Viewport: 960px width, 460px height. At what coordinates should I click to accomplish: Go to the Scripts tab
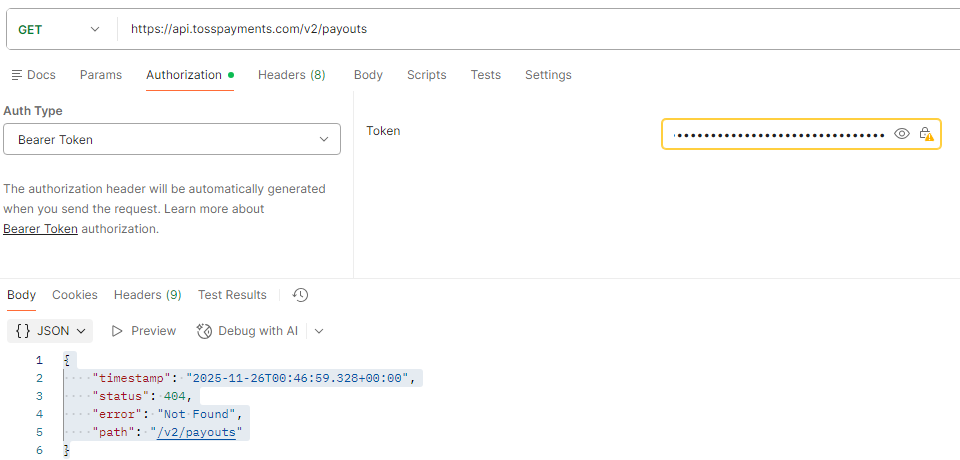click(426, 75)
